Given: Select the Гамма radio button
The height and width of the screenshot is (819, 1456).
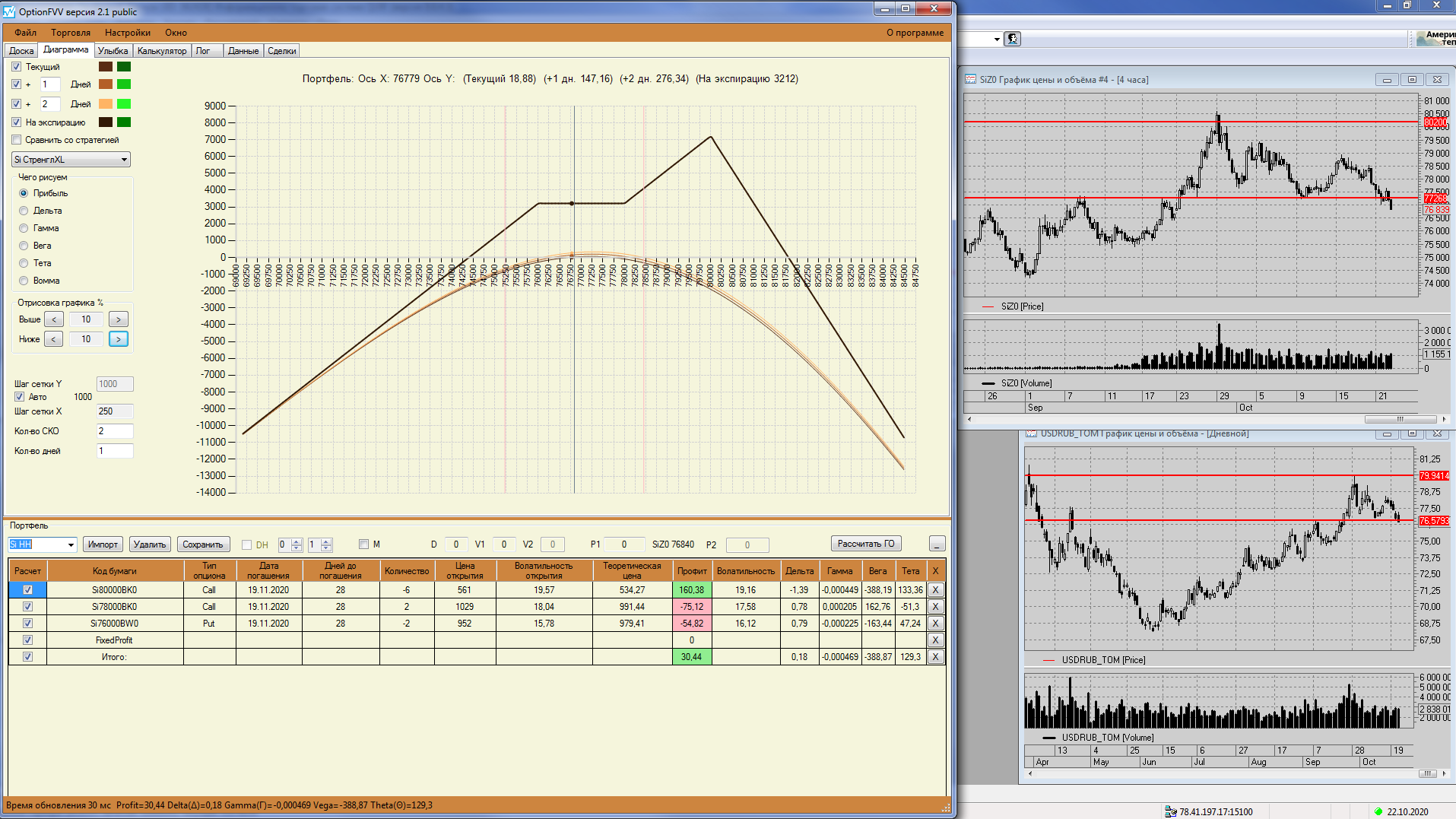Looking at the screenshot, I should tap(24, 228).
